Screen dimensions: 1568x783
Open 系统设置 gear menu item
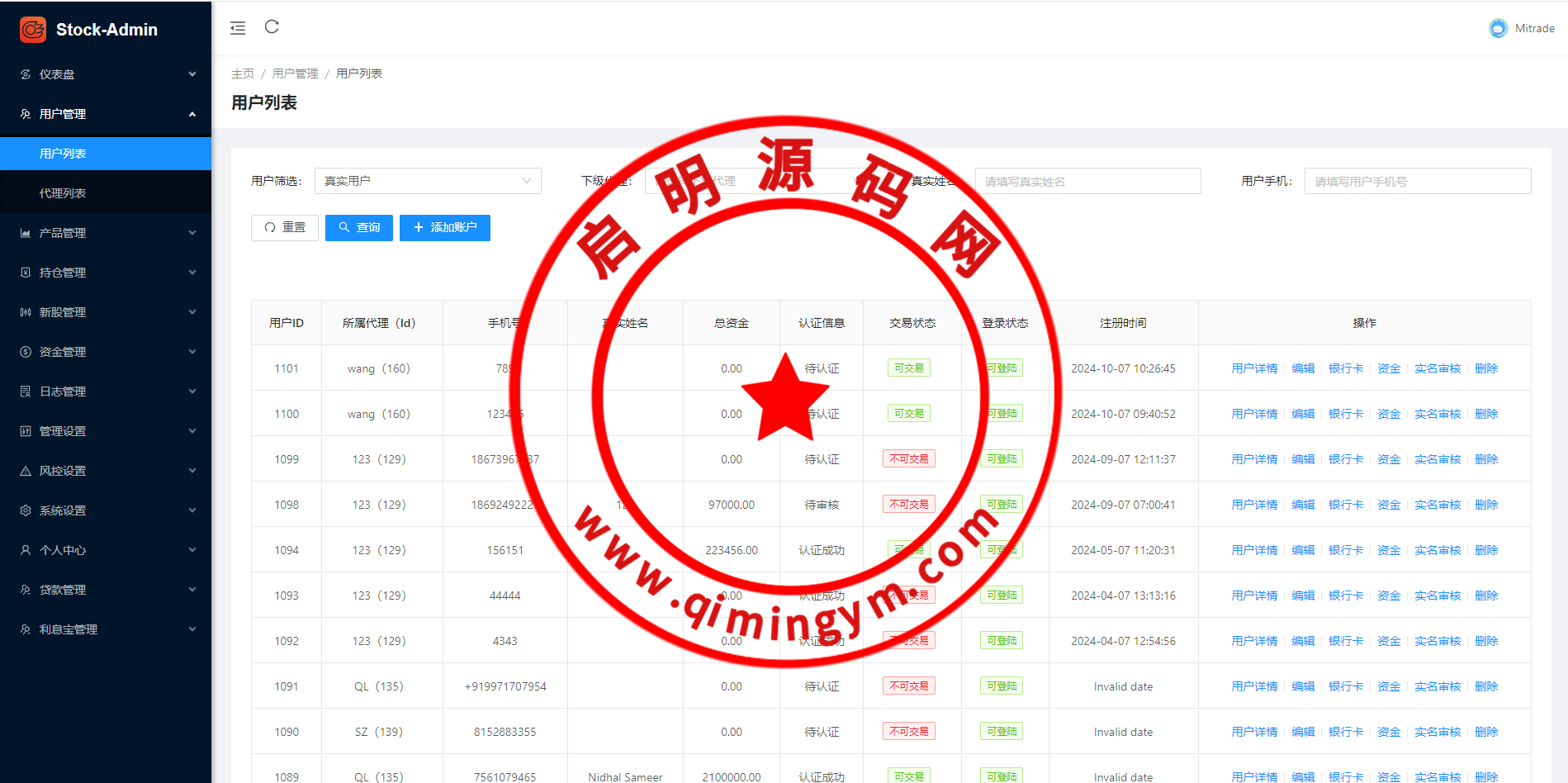pos(106,510)
